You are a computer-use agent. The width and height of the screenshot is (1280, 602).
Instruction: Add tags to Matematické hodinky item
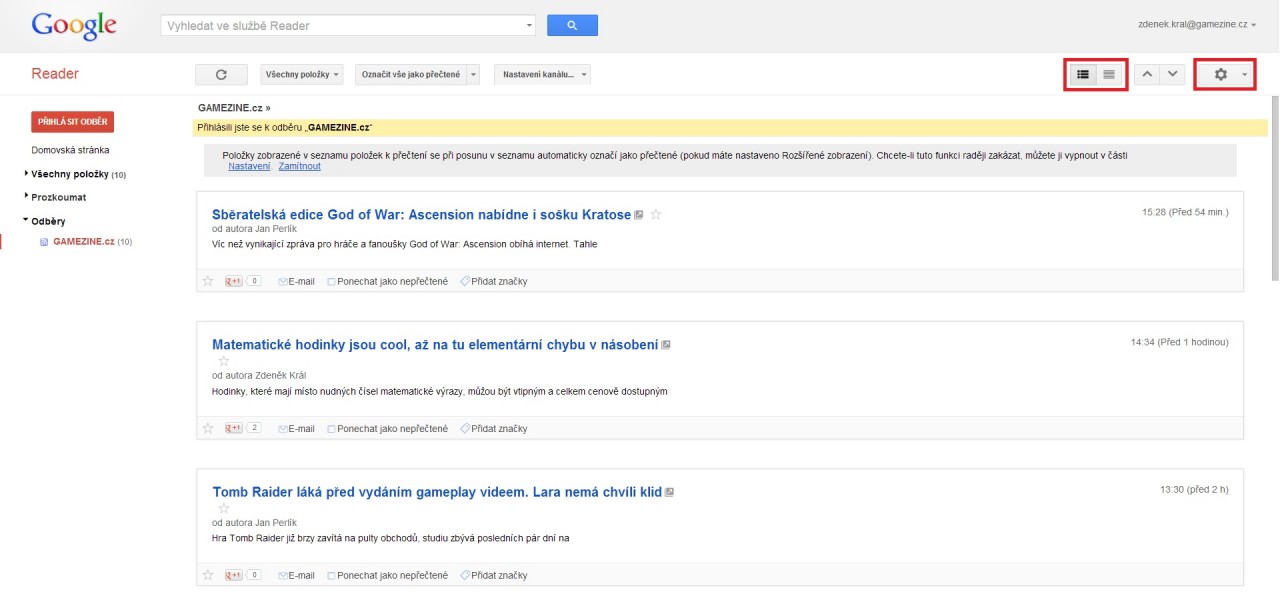(x=494, y=428)
